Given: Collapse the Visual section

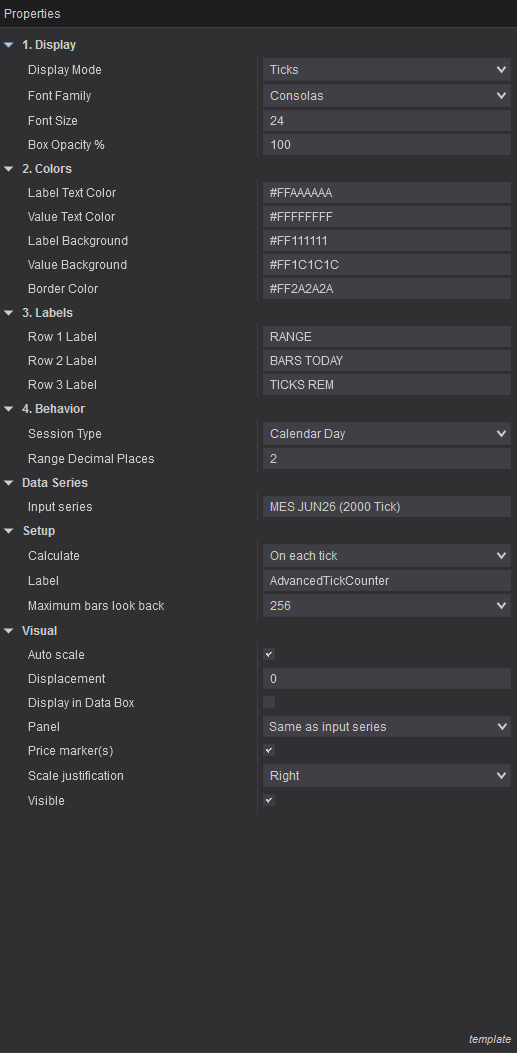Looking at the screenshot, I should click(x=8, y=631).
